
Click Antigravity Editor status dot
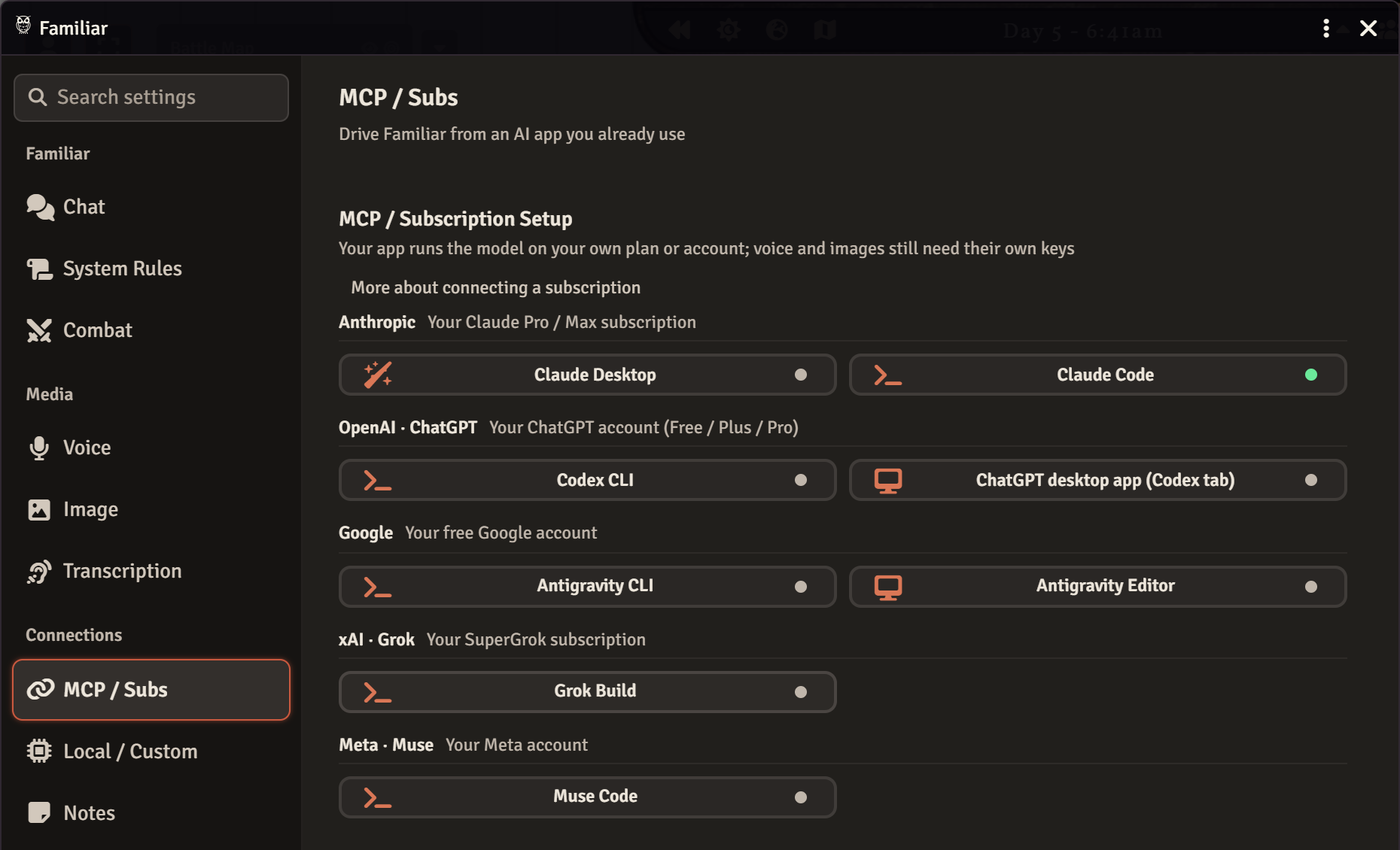coord(1311,586)
